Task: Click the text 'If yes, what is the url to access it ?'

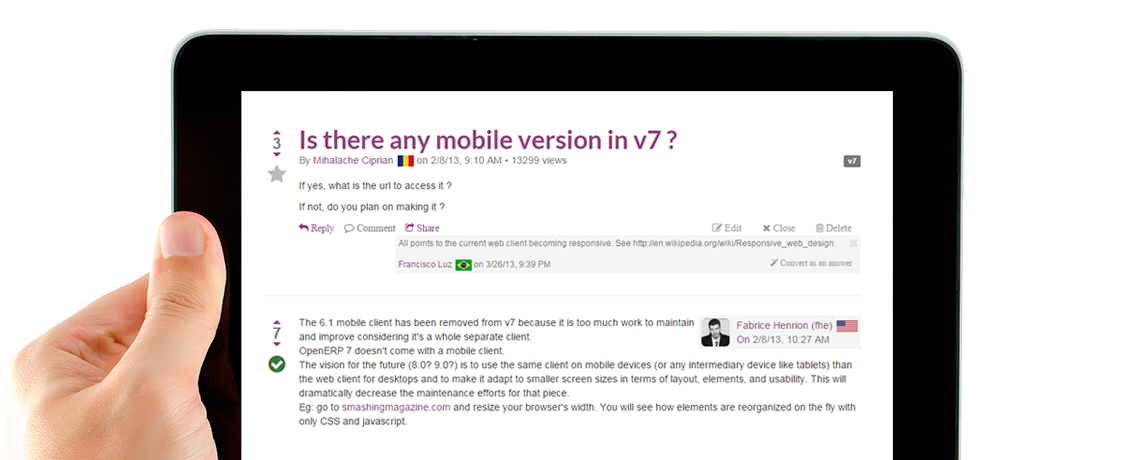Action: click(375, 186)
